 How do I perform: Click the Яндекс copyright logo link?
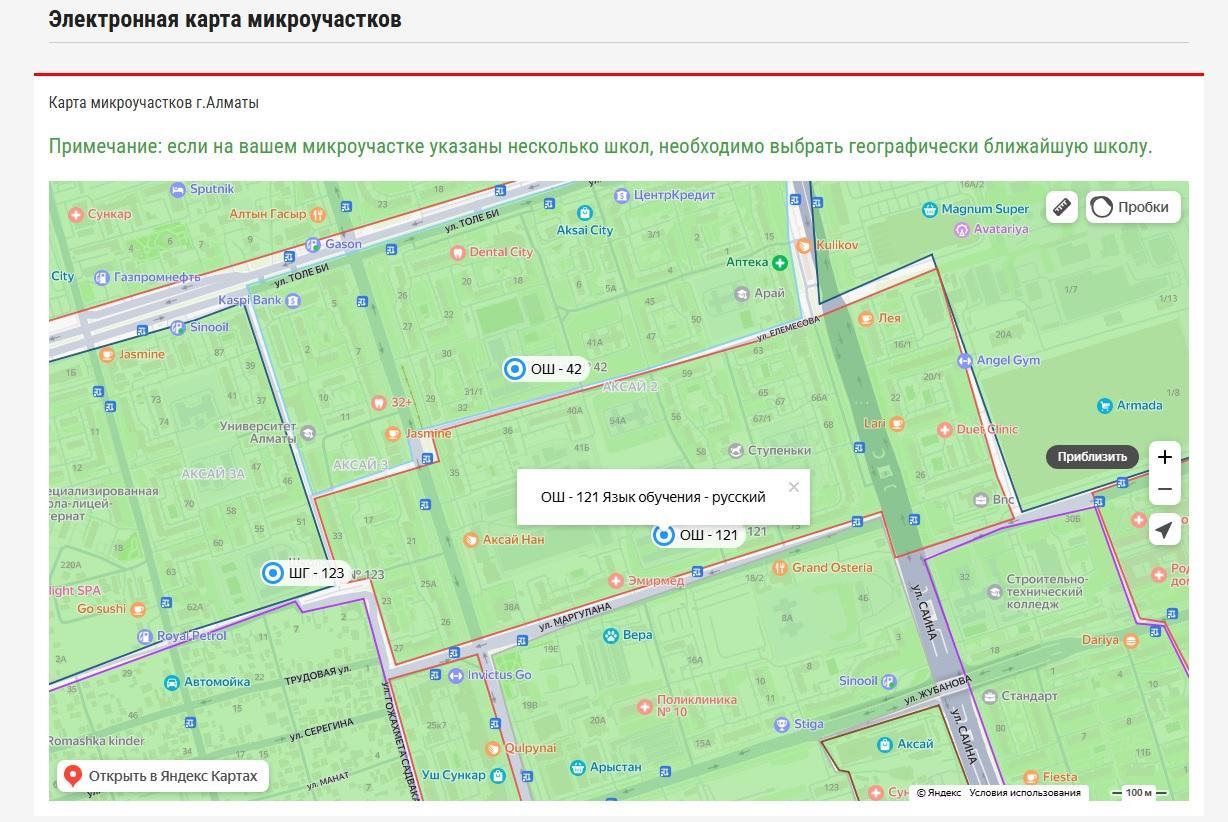click(938, 793)
